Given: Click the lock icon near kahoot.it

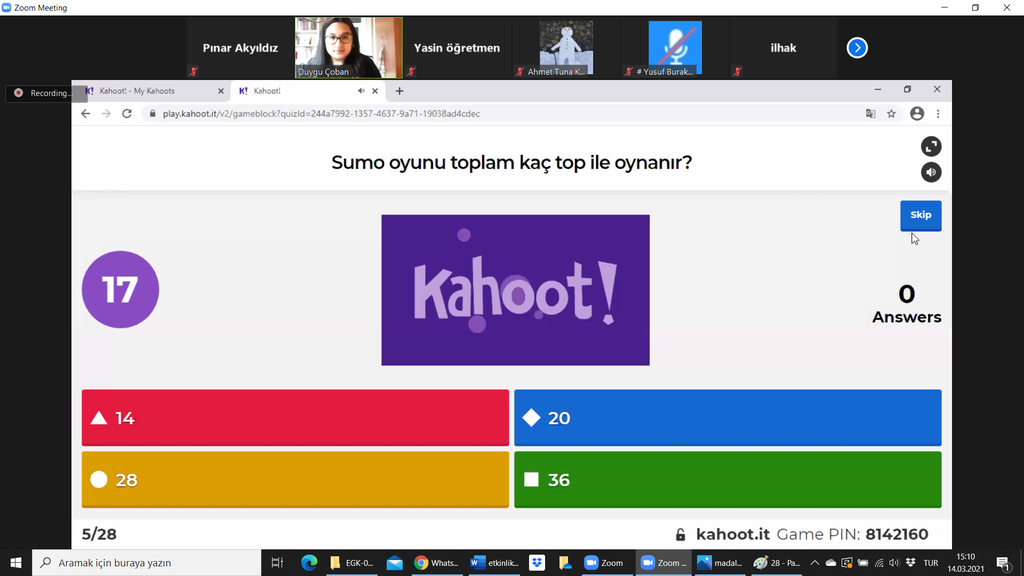Looking at the screenshot, I should tap(680, 535).
